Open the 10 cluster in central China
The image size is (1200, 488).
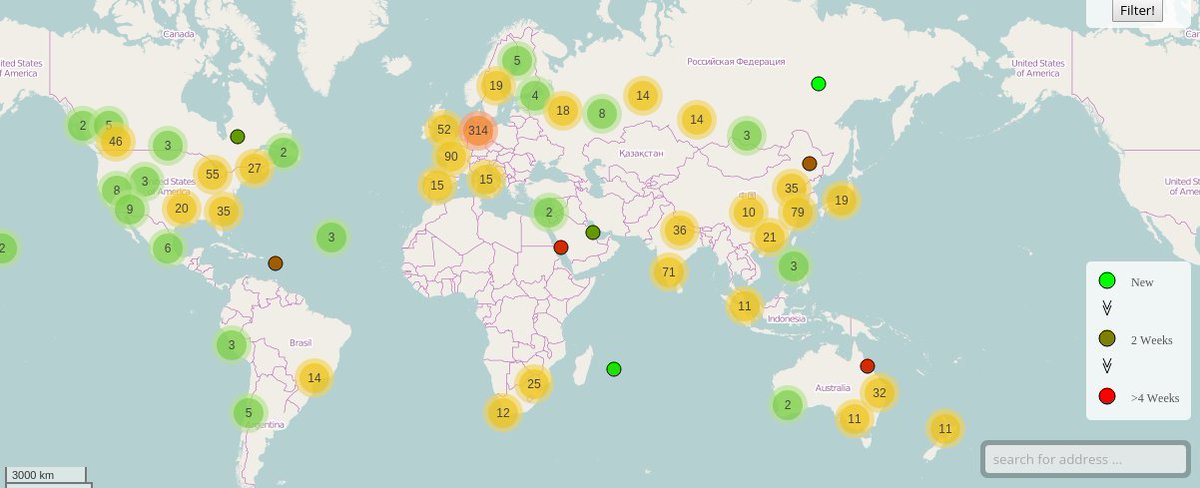point(749,212)
